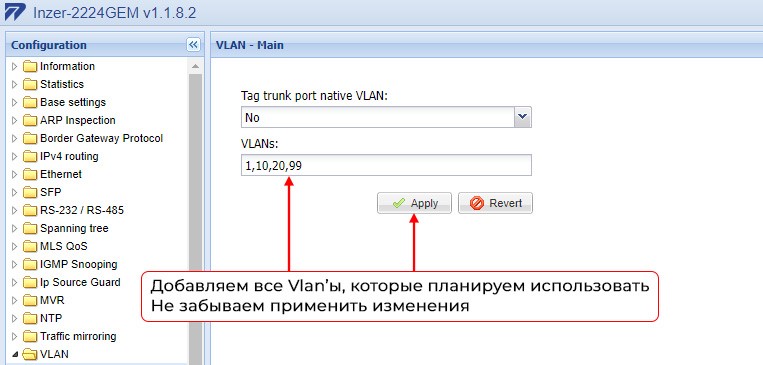Viewport: 763px width, 365px height.
Task: Select the NTP tree item label
Action: tap(51, 318)
